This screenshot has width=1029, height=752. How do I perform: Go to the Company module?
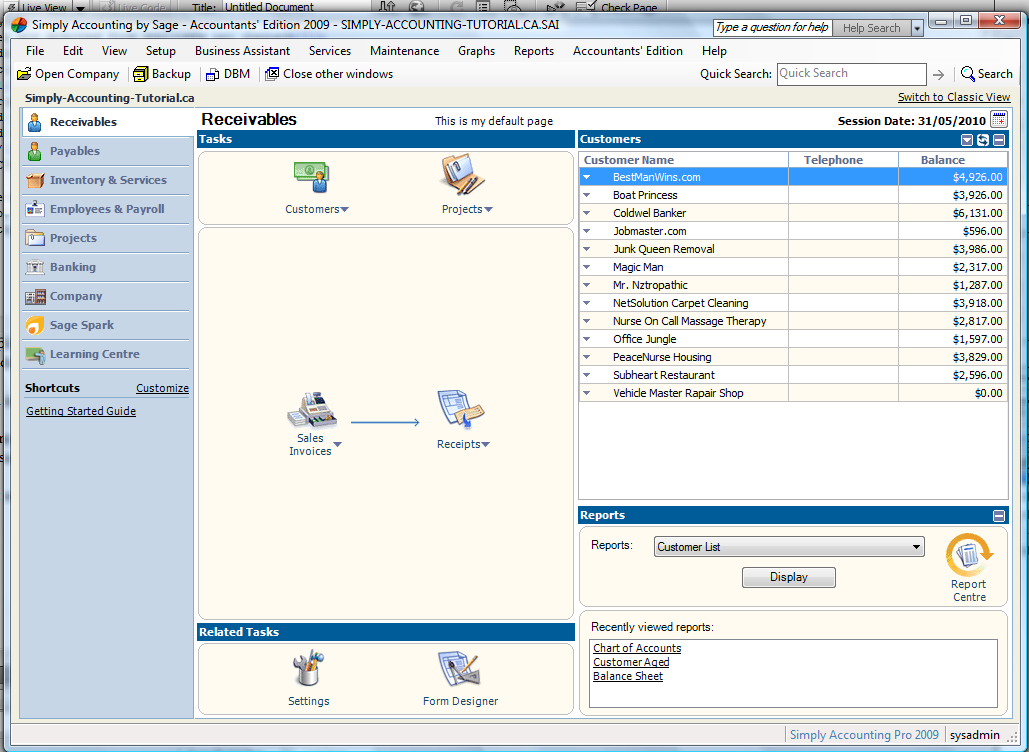click(x=106, y=296)
